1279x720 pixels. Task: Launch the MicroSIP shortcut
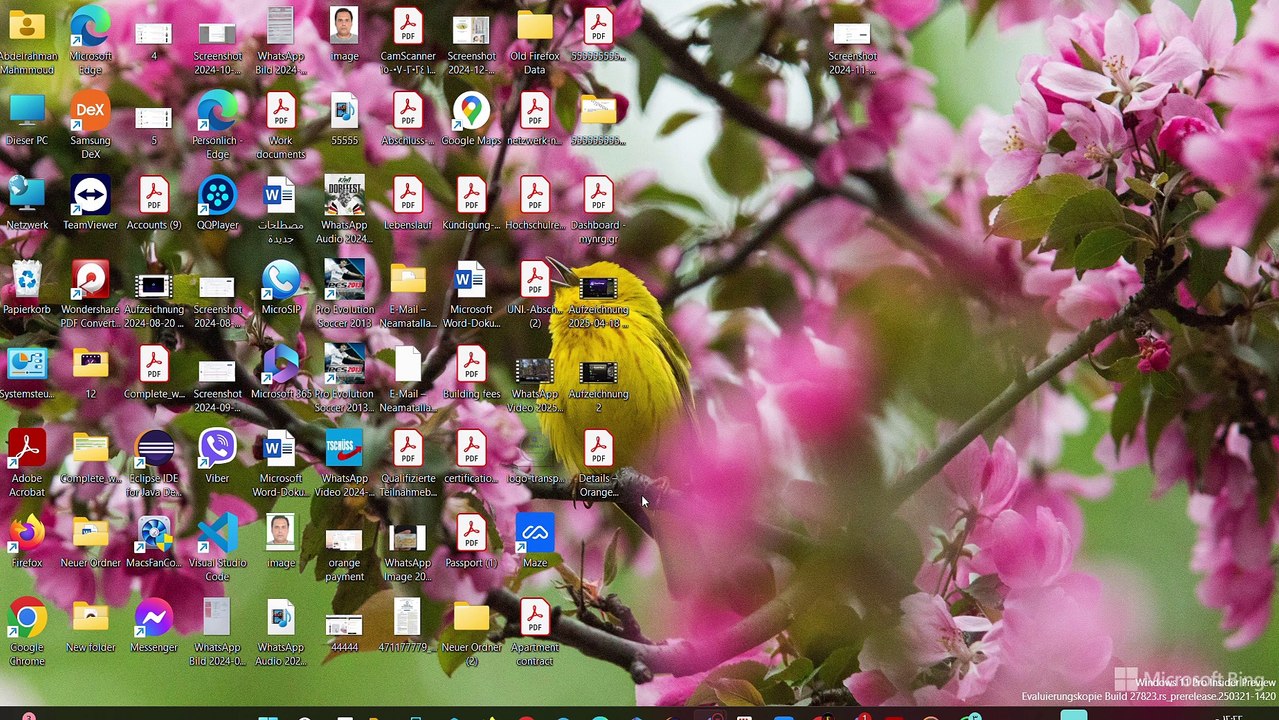pos(281,288)
